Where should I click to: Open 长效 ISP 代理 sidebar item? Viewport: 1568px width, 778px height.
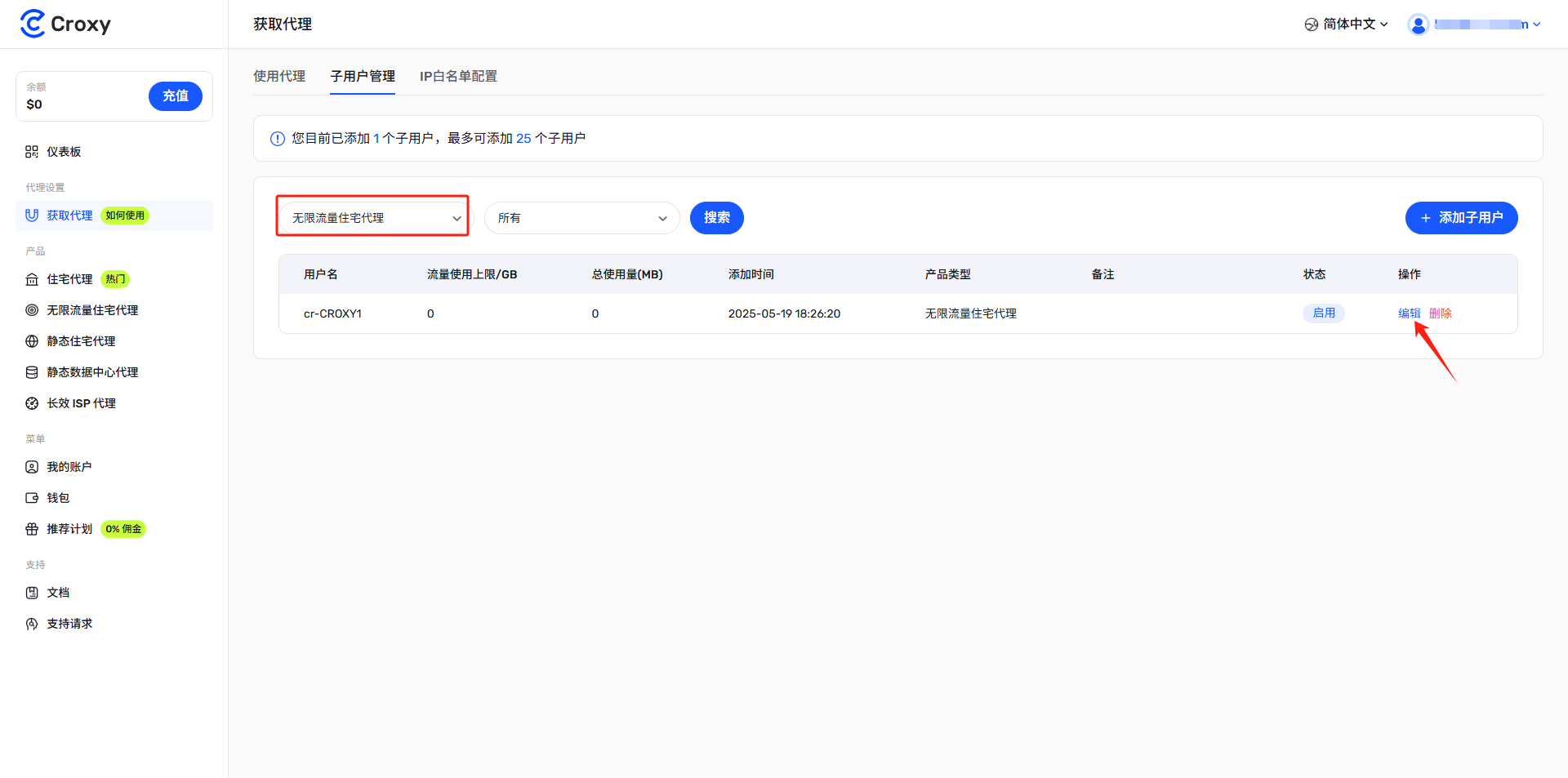[114, 403]
